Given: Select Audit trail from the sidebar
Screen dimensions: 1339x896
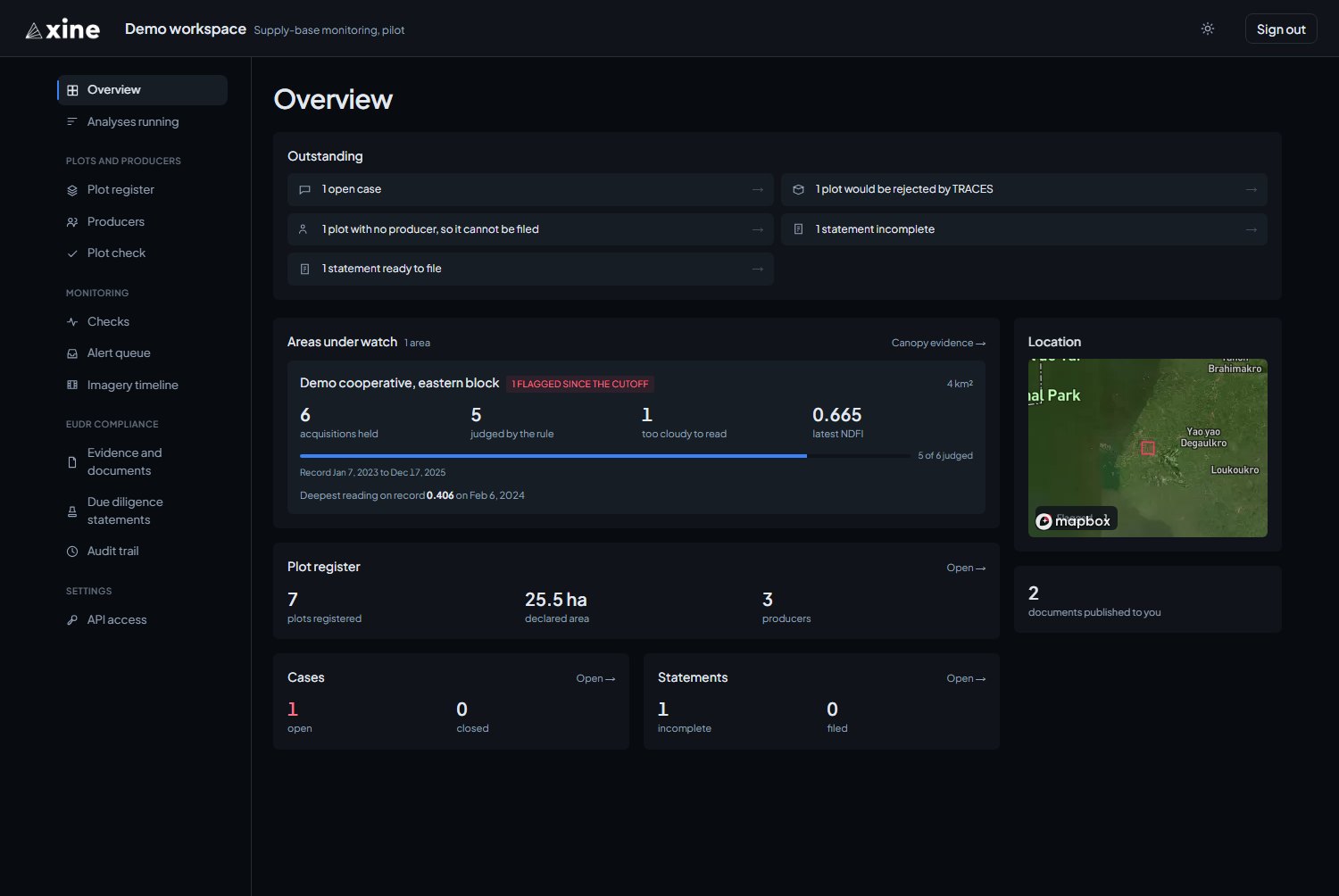Looking at the screenshot, I should (143, 551).
